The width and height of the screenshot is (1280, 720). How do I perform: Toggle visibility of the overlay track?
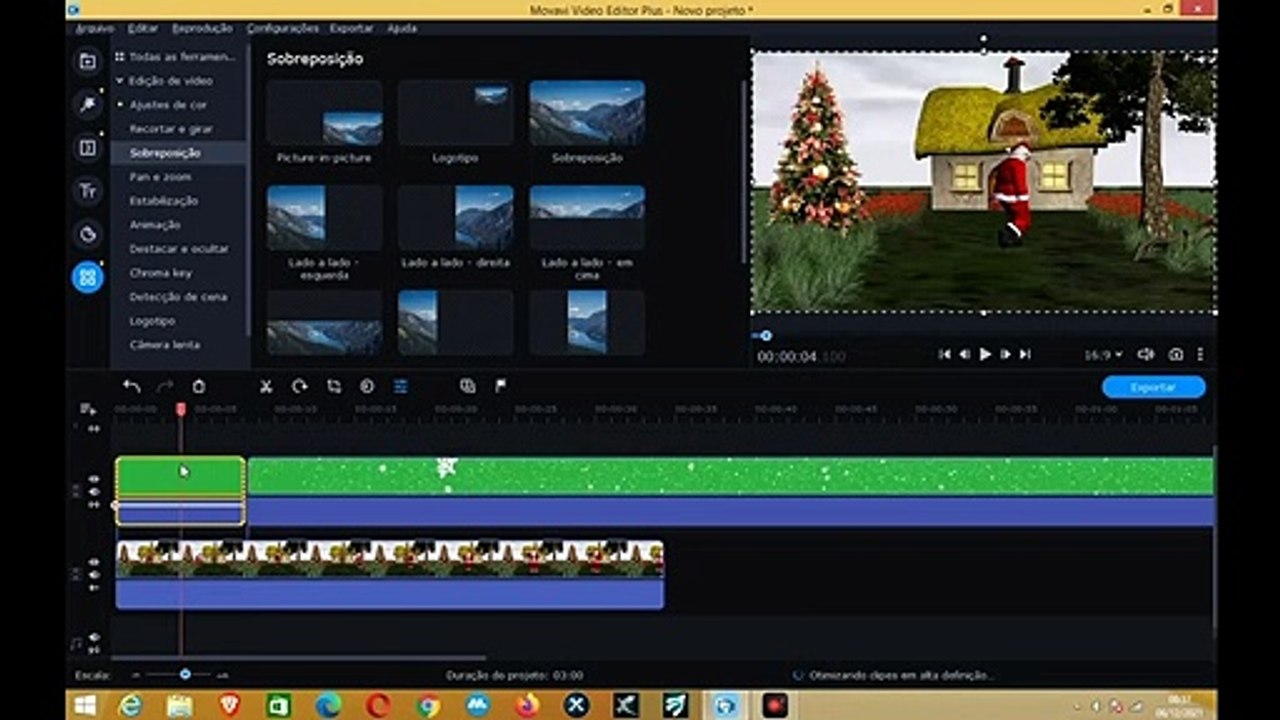click(94, 479)
